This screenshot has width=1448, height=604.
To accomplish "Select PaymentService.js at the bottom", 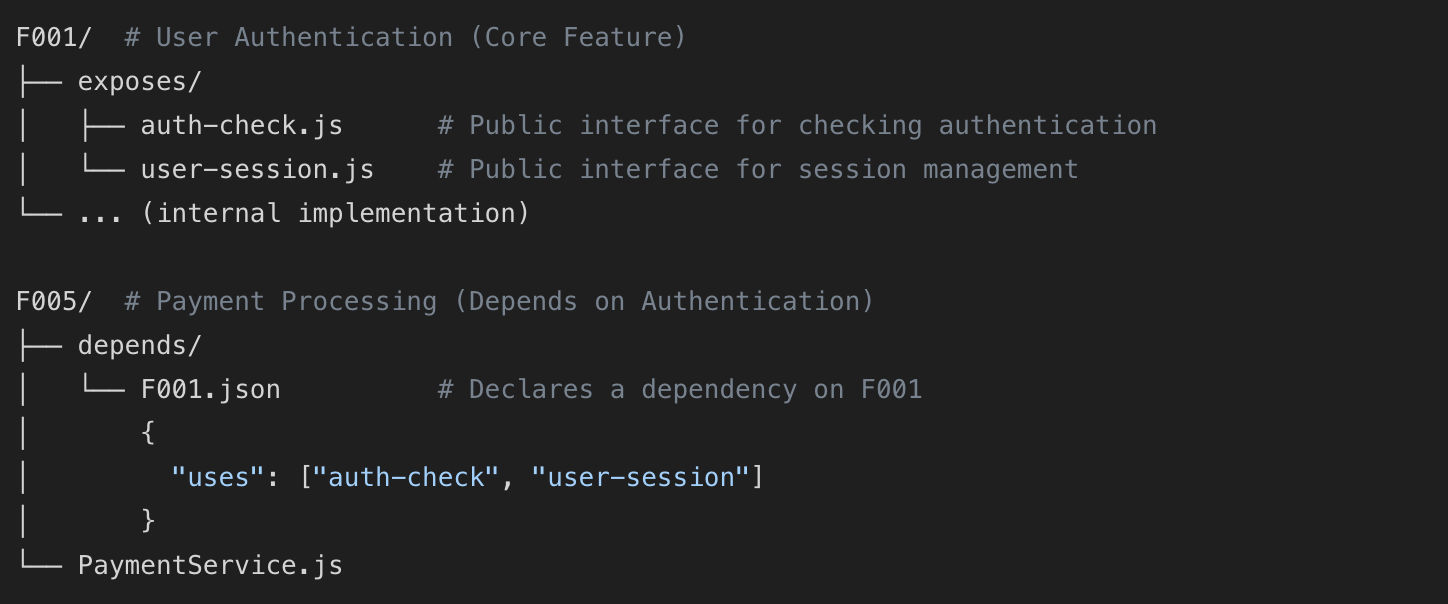I will [x=210, y=565].
